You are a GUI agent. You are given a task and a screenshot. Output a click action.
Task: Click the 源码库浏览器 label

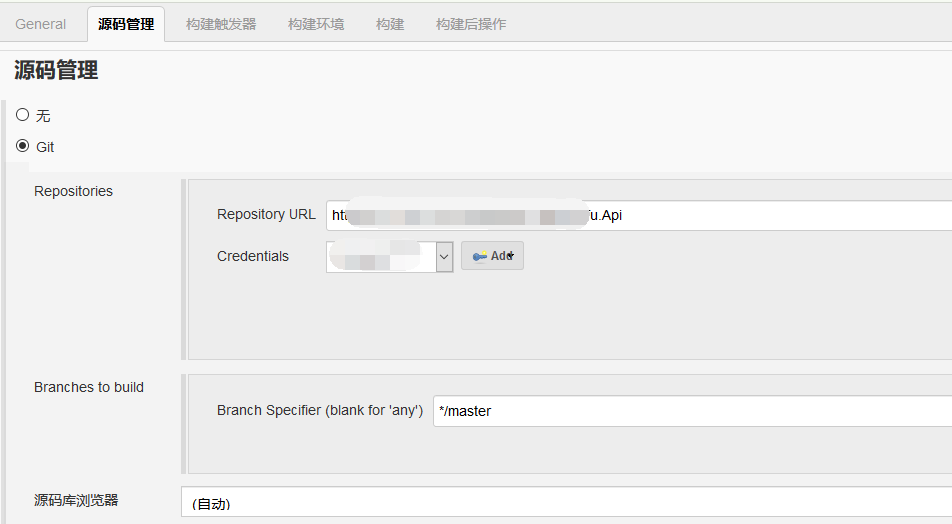pyautogui.click(x=76, y=500)
